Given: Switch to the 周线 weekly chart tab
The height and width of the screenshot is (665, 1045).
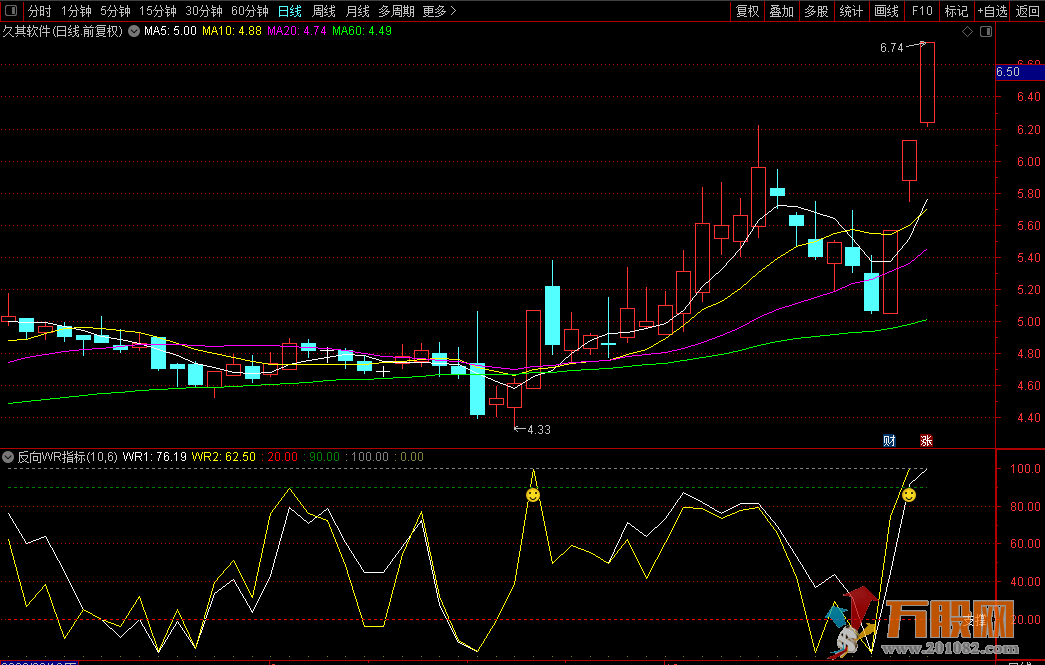Looking at the screenshot, I should 324,11.
